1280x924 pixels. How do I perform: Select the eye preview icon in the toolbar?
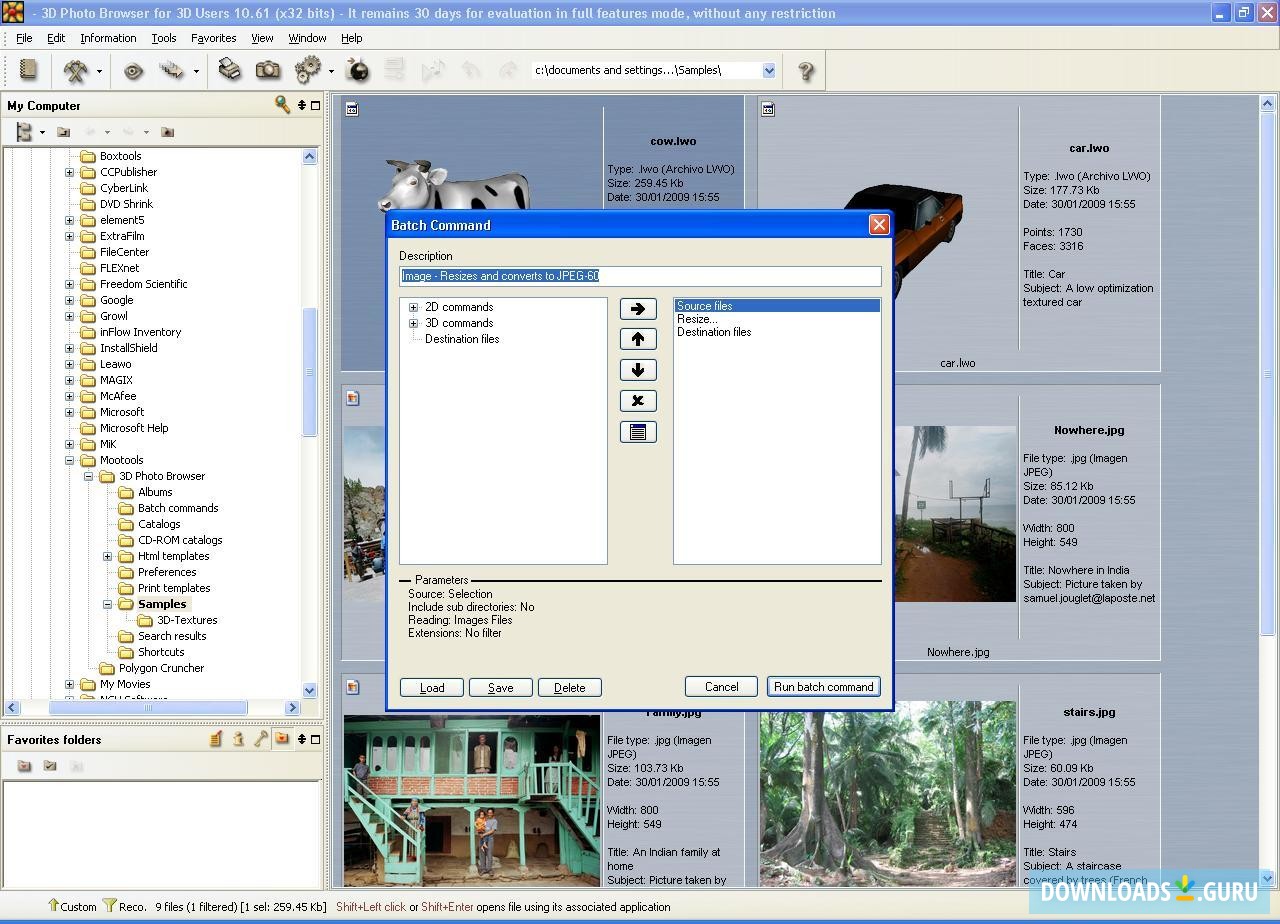(133, 71)
